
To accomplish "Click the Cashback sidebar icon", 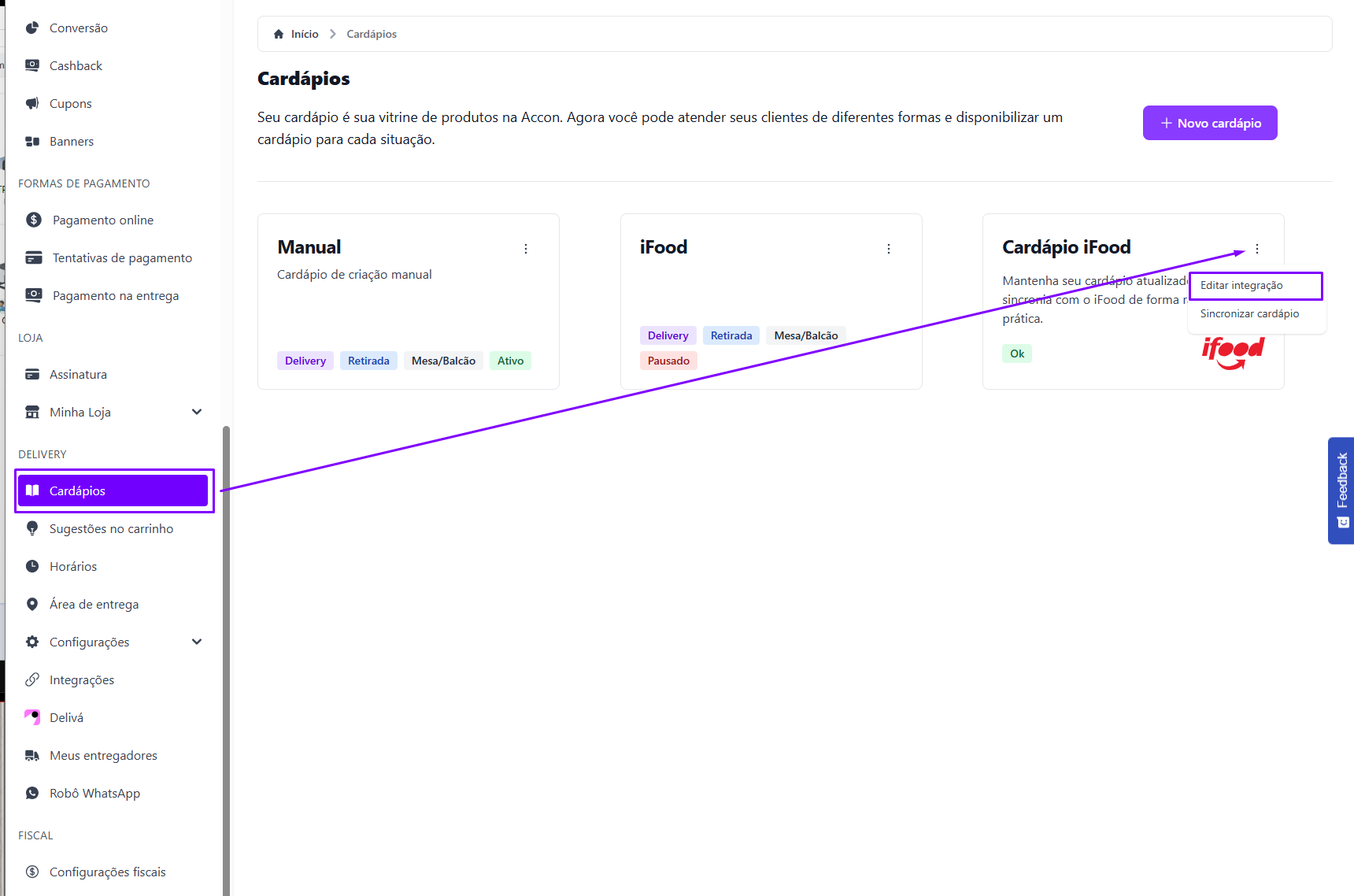I will pos(32,65).
